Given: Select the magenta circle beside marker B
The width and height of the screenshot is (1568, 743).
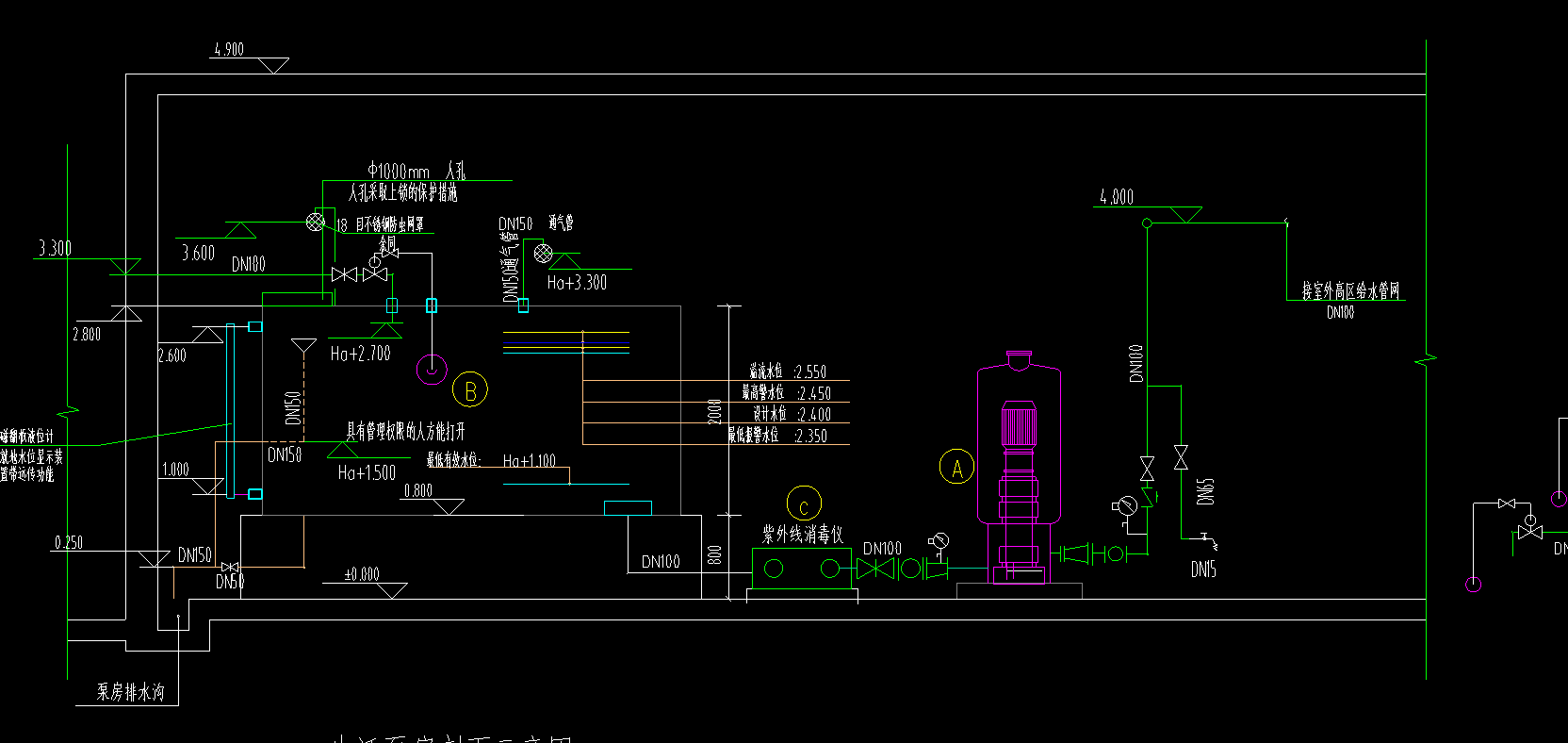Looking at the screenshot, I should 432,369.
